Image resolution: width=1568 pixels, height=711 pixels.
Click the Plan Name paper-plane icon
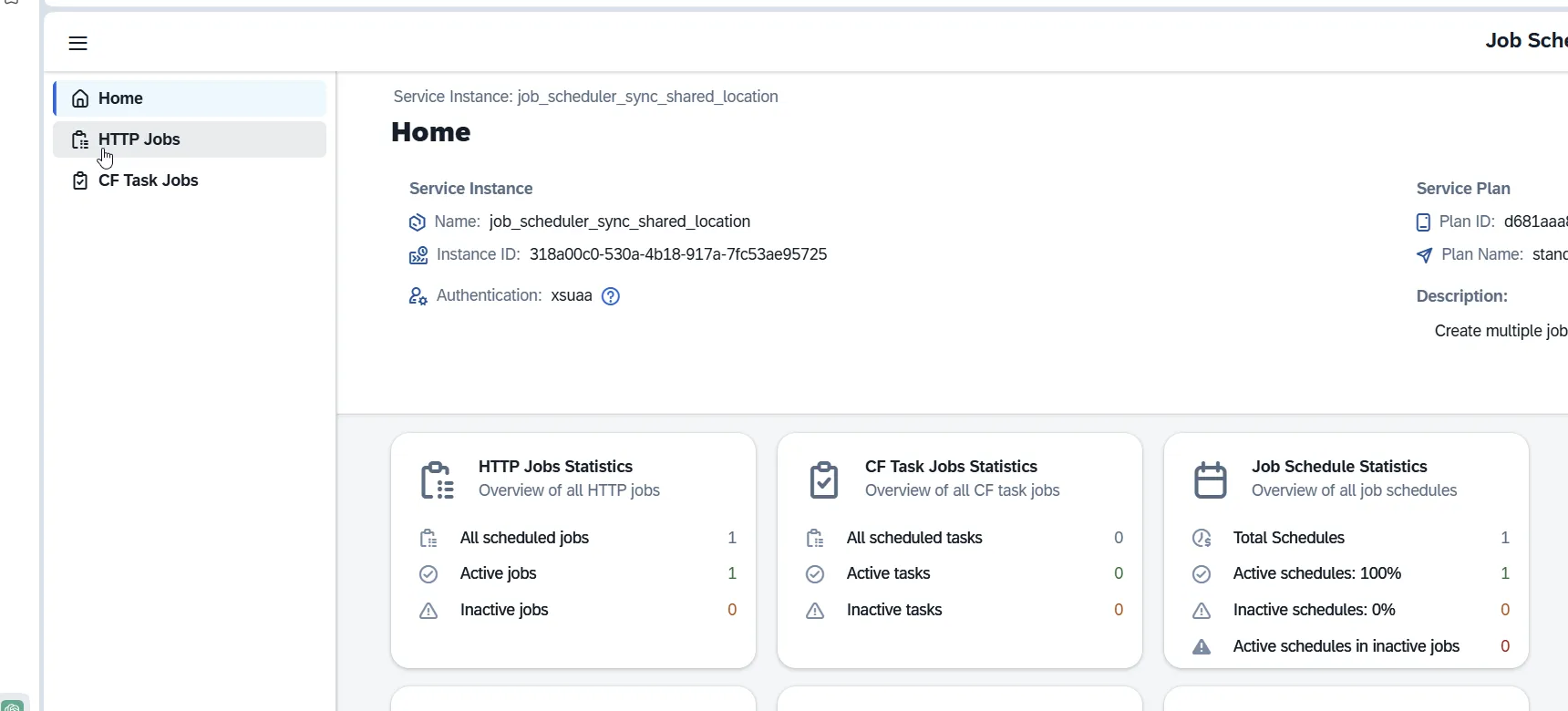tap(1424, 255)
